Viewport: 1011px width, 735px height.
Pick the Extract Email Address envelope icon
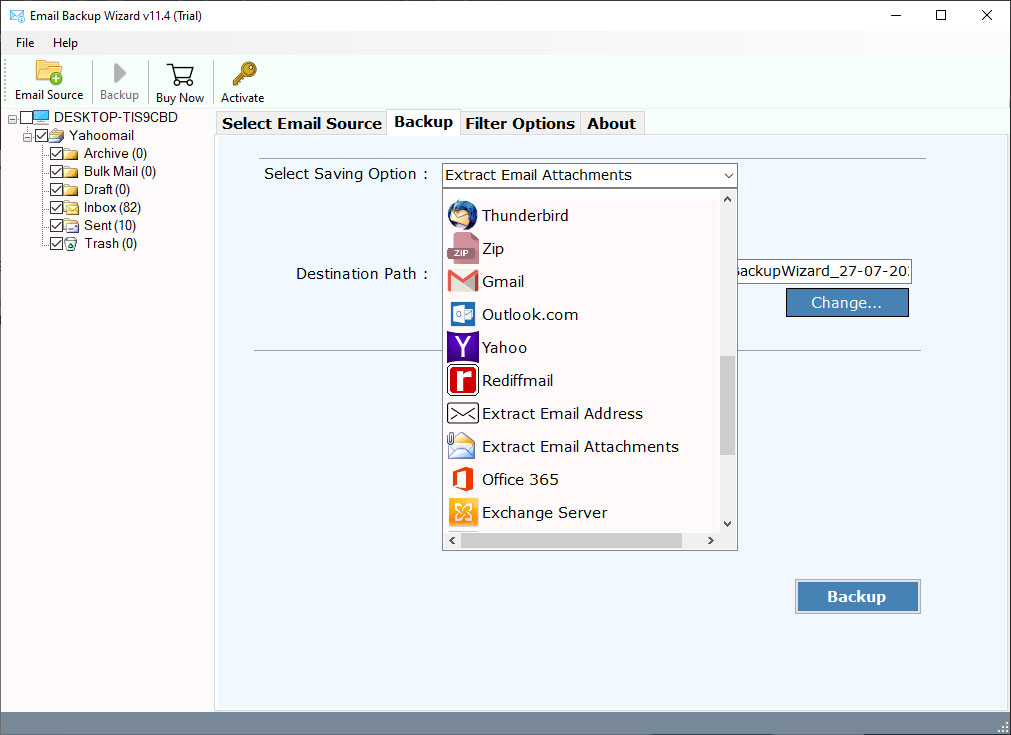[462, 413]
